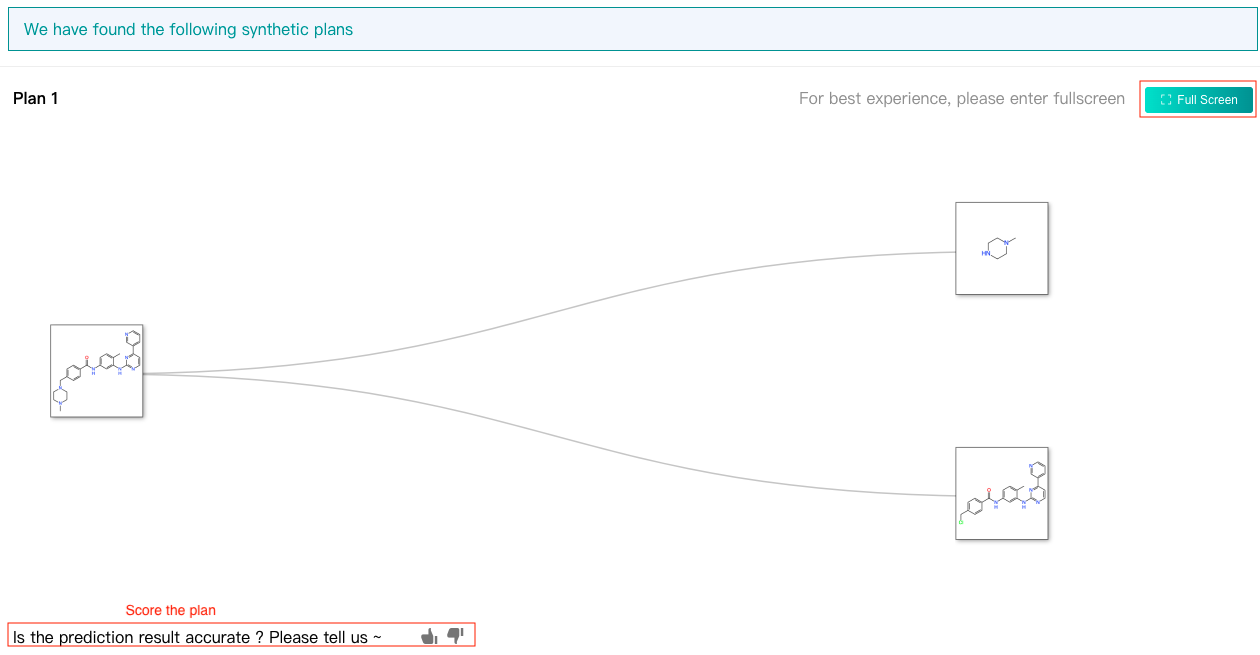Click the 'Plan 1' heading
This screenshot has height=655, width=1260.
pyautogui.click(x=36, y=98)
